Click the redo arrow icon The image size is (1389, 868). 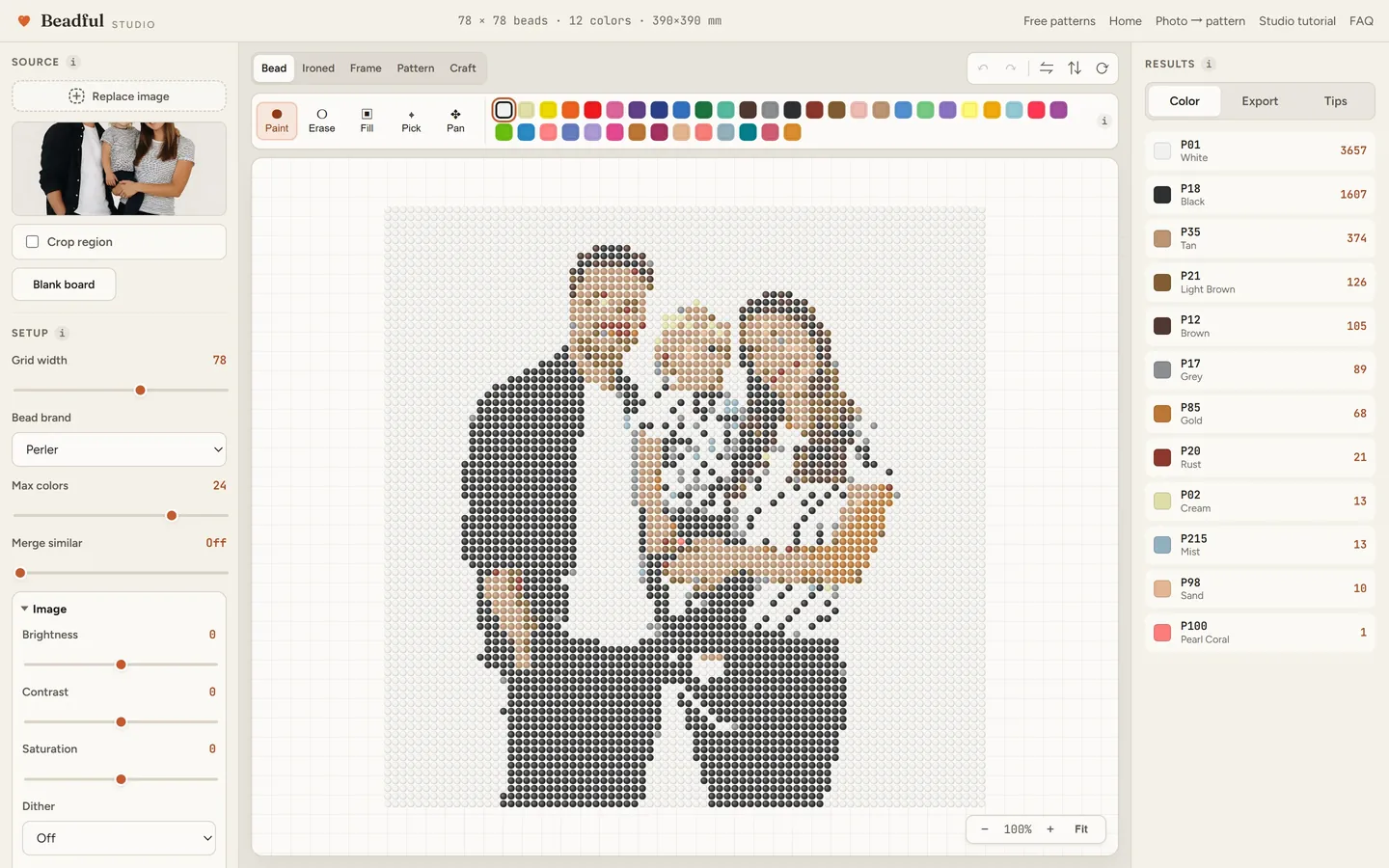coord(1010,68)
